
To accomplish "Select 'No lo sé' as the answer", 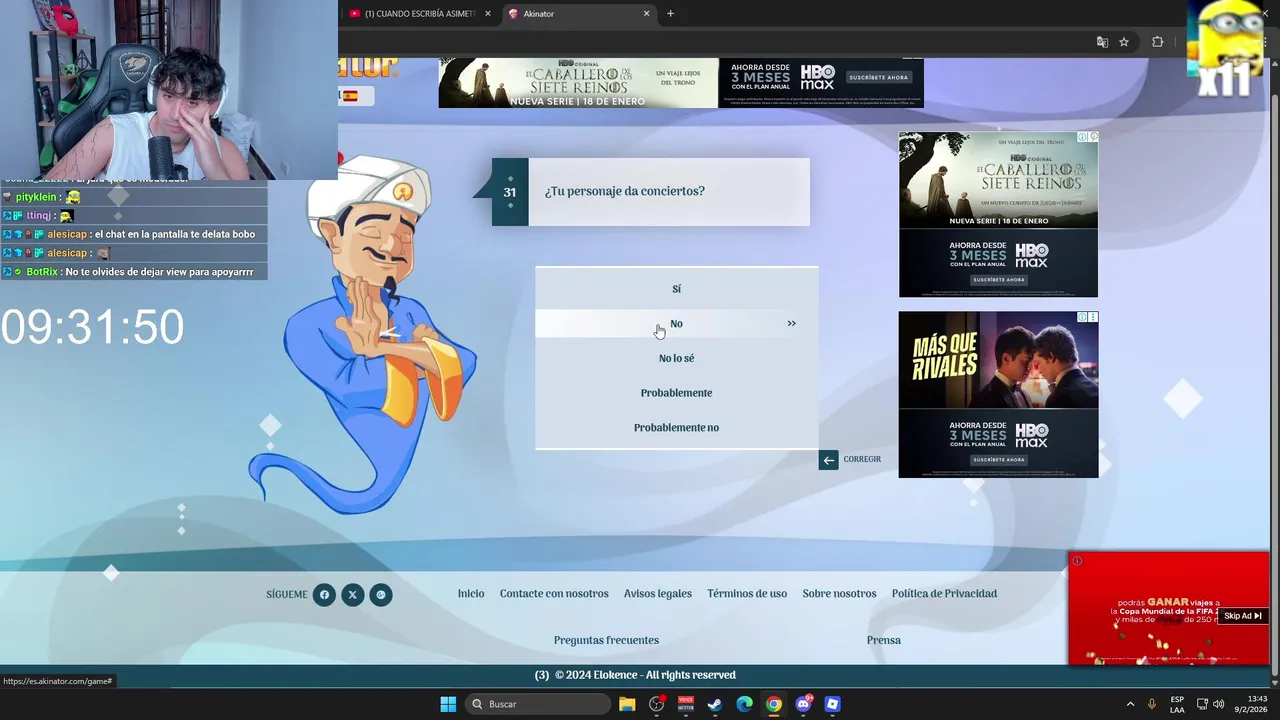I will point(676,358).
